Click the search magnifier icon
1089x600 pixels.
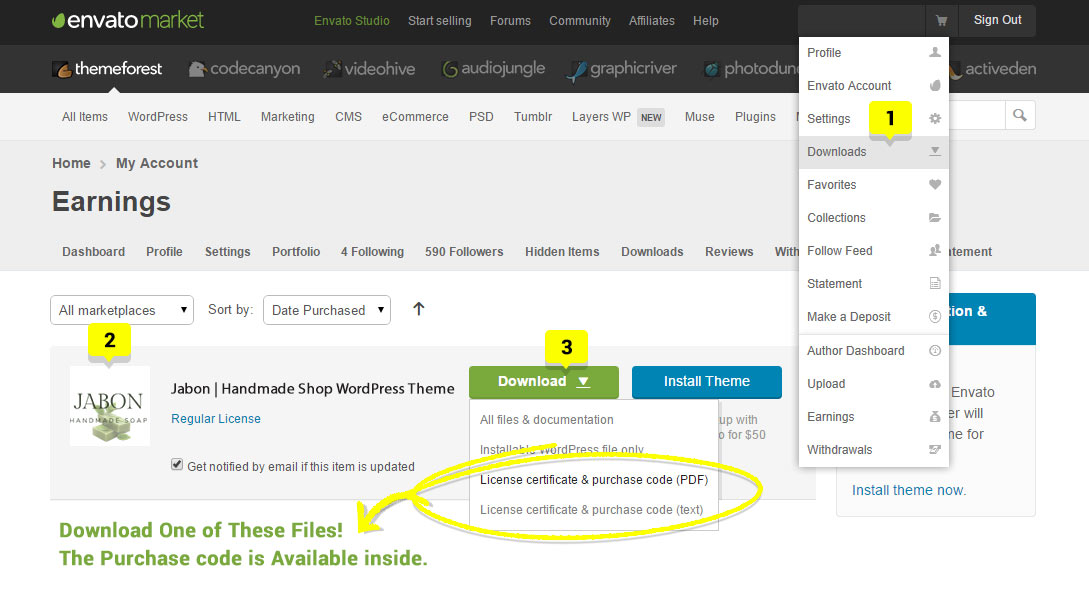[1019, 116]
